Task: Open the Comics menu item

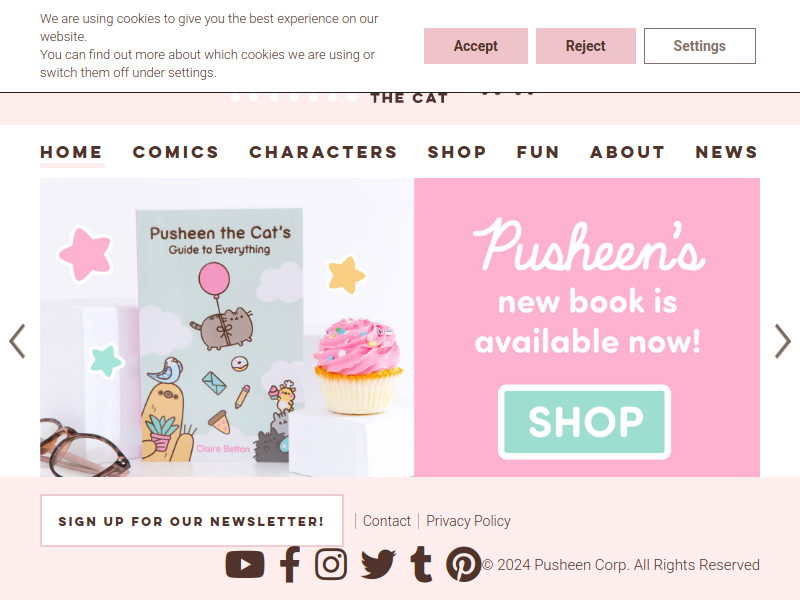Action: click(176, 152)
